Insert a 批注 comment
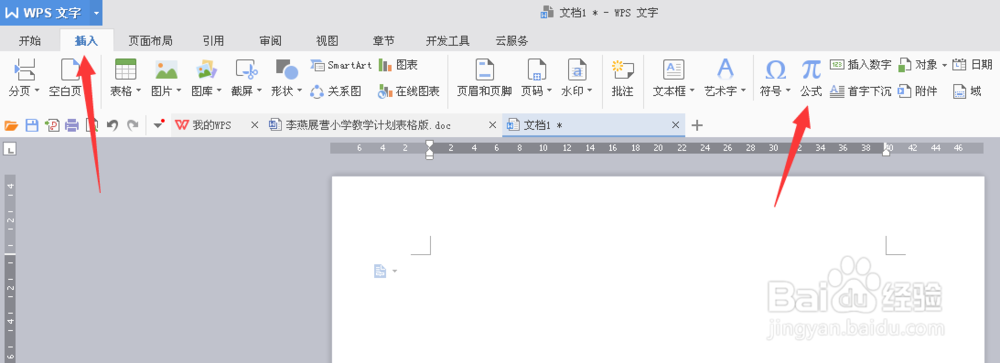The image size is (1000, 363). coord(622,78)
